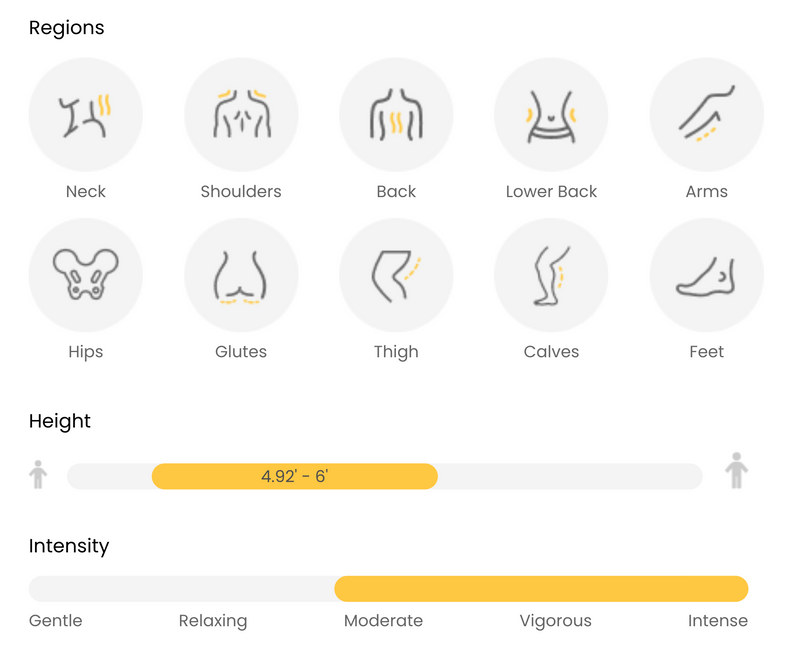
Task: Select the Hips pelvis icon
Action: click(86, 275)
